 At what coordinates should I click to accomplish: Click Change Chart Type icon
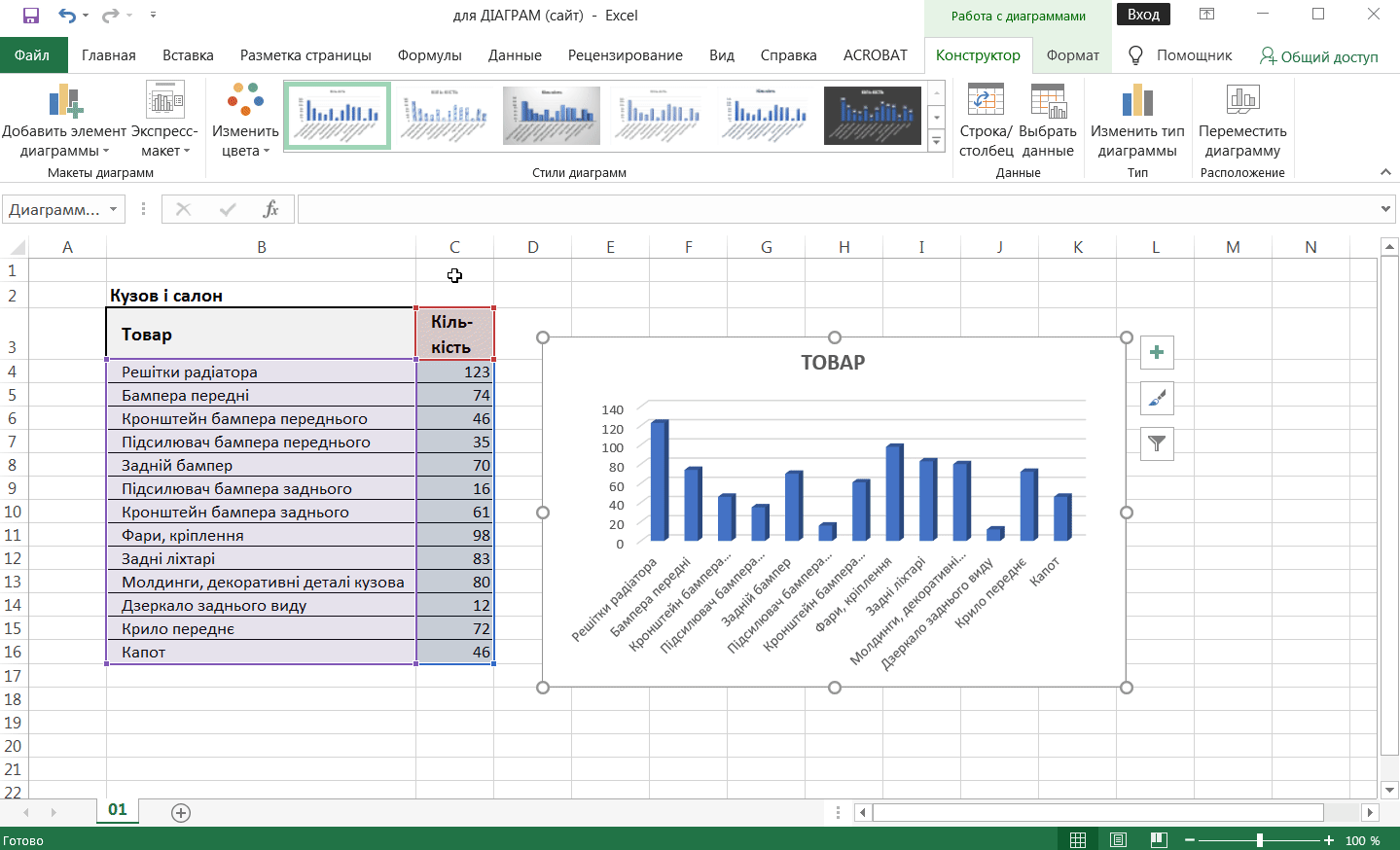click(x=1137, y=101)
